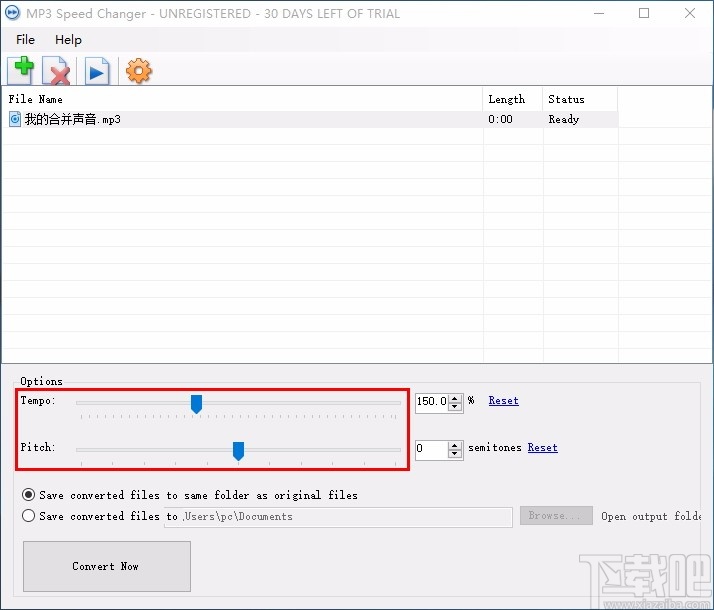
Task: Click the Tempo slider thumb
Action: [196, 404]
